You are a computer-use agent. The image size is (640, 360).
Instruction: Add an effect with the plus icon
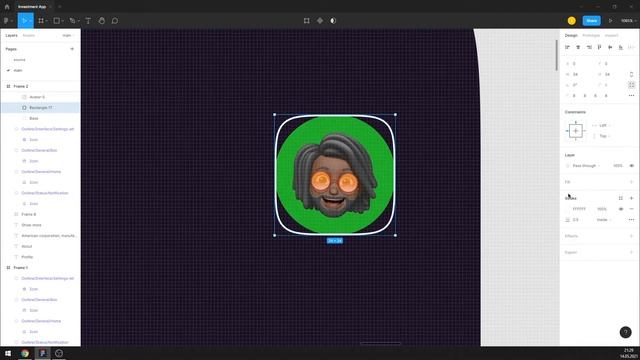631,236
